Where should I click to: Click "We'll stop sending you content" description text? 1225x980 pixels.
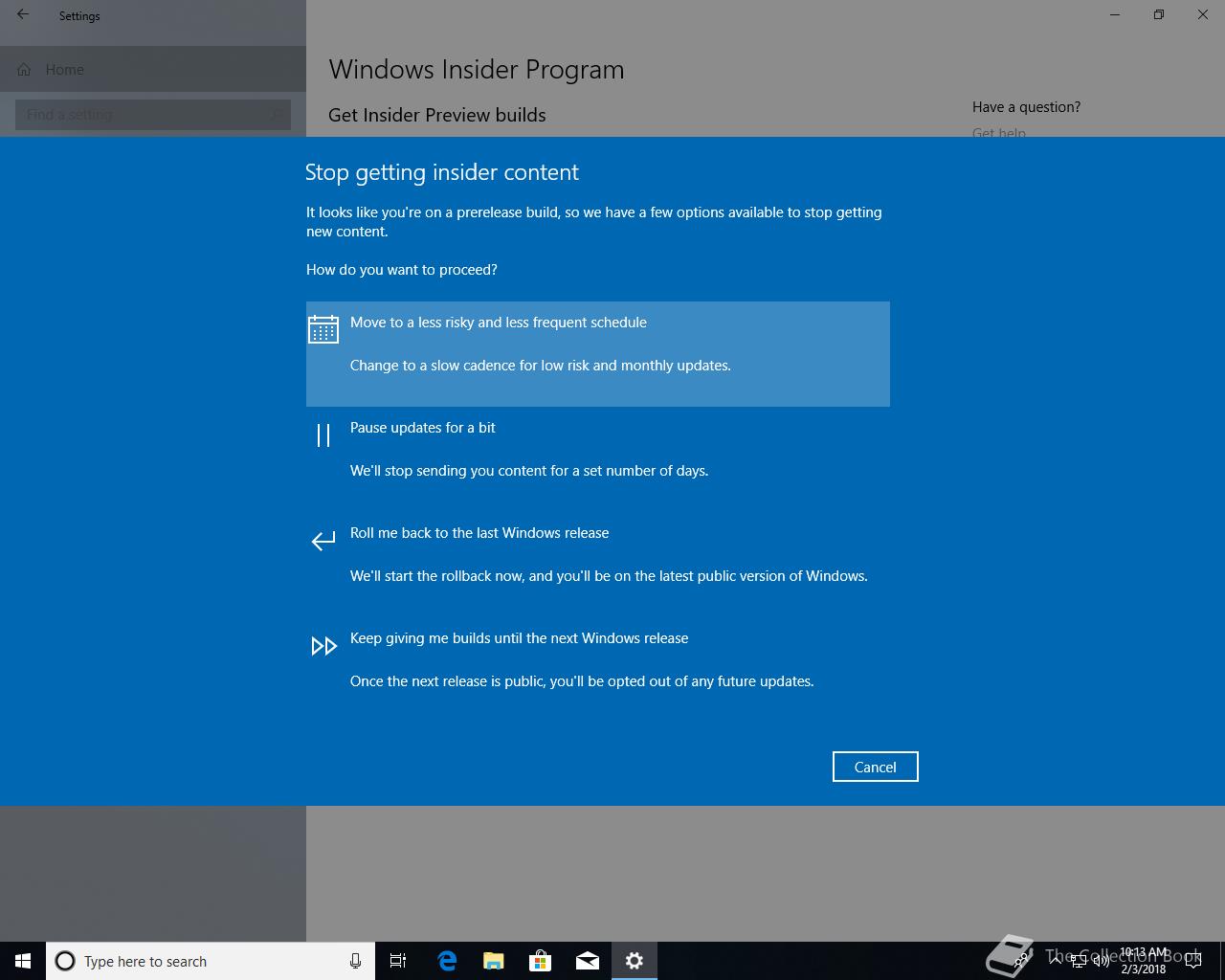[529, 471]
